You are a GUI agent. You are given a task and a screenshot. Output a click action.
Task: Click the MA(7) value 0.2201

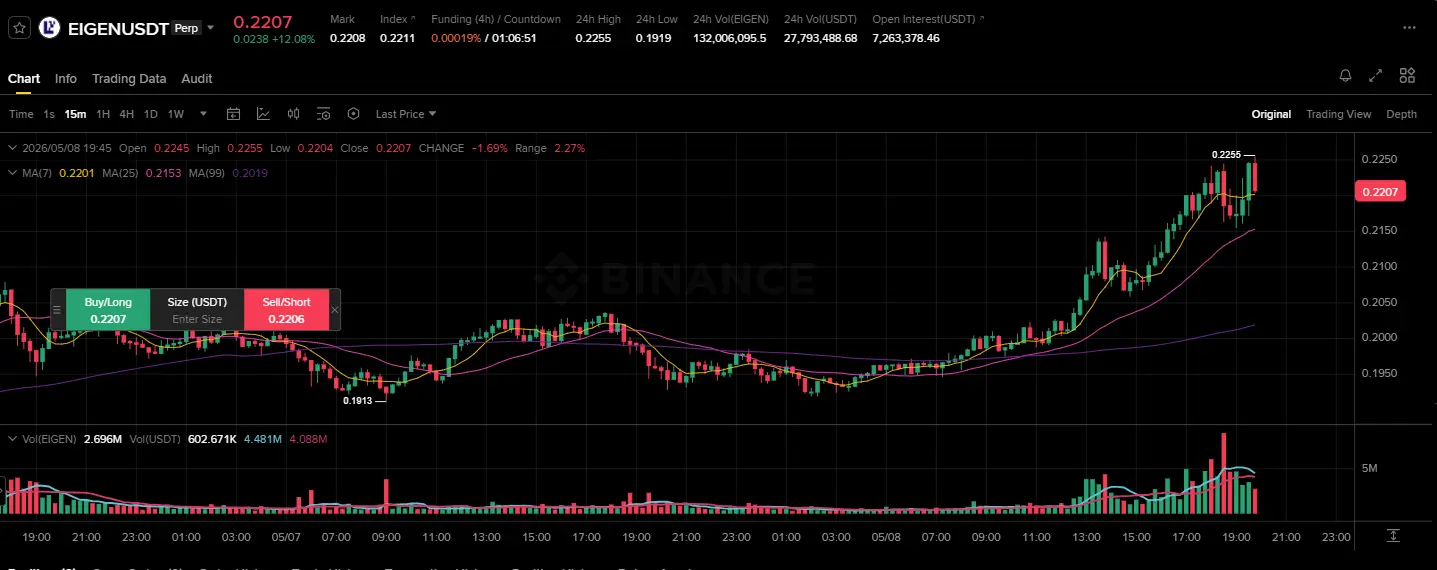tap(76, 173)
